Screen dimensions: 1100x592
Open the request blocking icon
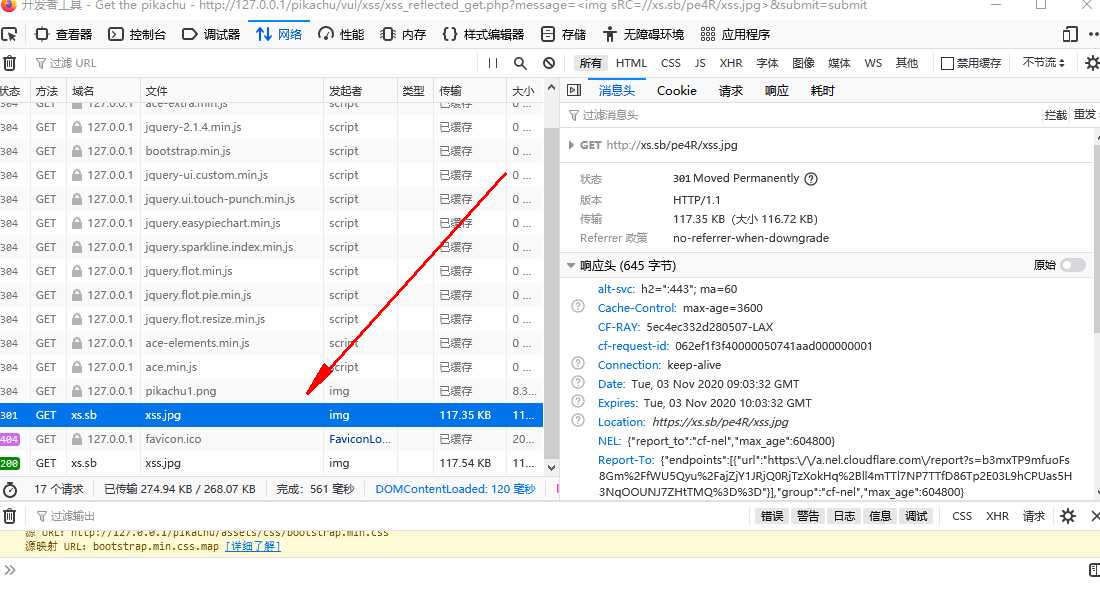coord(549,63)
